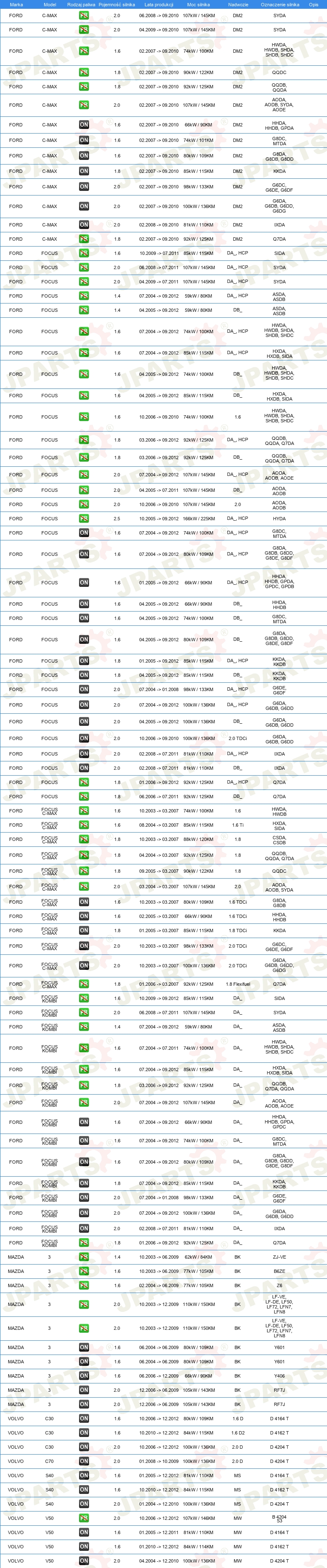The height and width of the screenshot is (1568, 327).
Task: Select ON icon in DM2 row with KKDA
Action: [x=84, y=171]
